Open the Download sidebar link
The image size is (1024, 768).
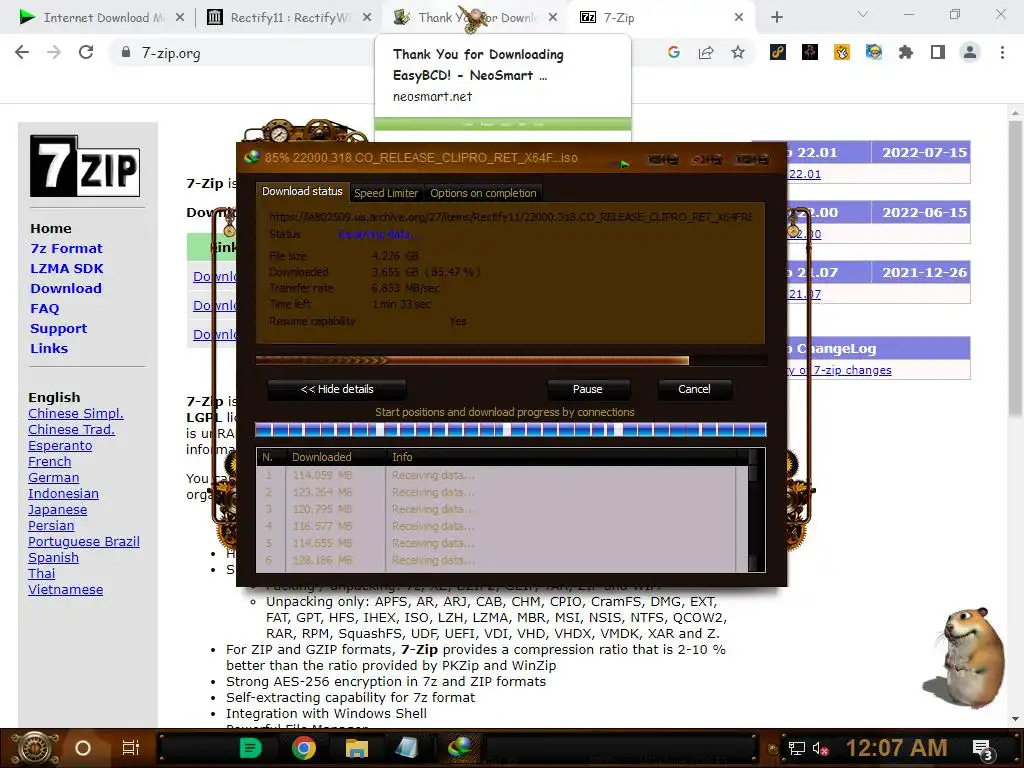(x=66, y=288)
